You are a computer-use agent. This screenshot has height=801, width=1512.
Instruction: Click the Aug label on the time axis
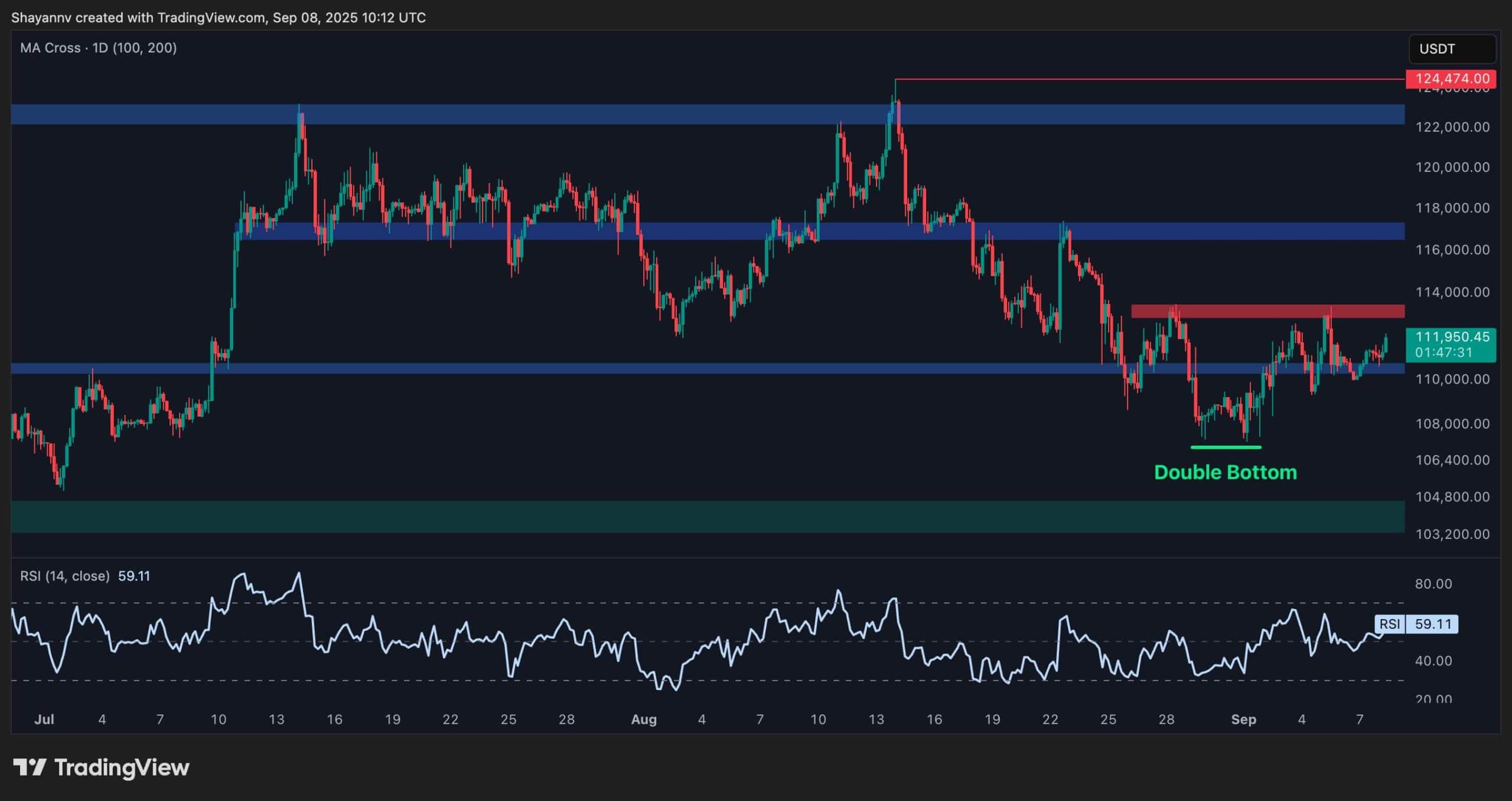click(x=644, y=720)
